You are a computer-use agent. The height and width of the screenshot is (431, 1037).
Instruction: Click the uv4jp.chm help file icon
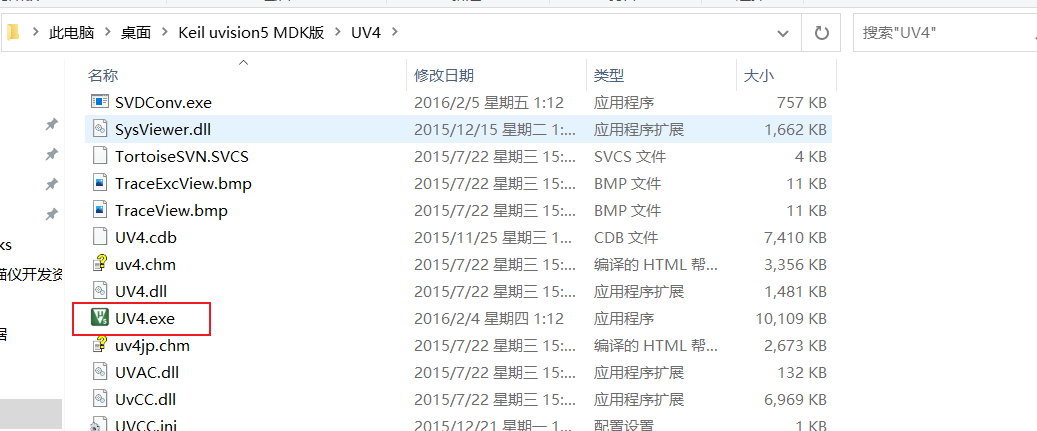tap(99, 346)
